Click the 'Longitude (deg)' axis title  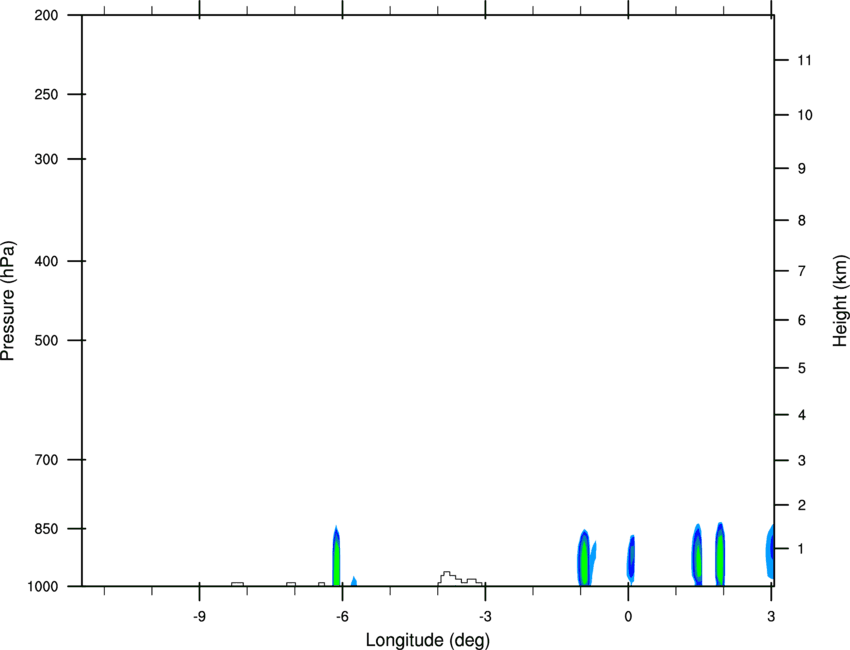428,640
